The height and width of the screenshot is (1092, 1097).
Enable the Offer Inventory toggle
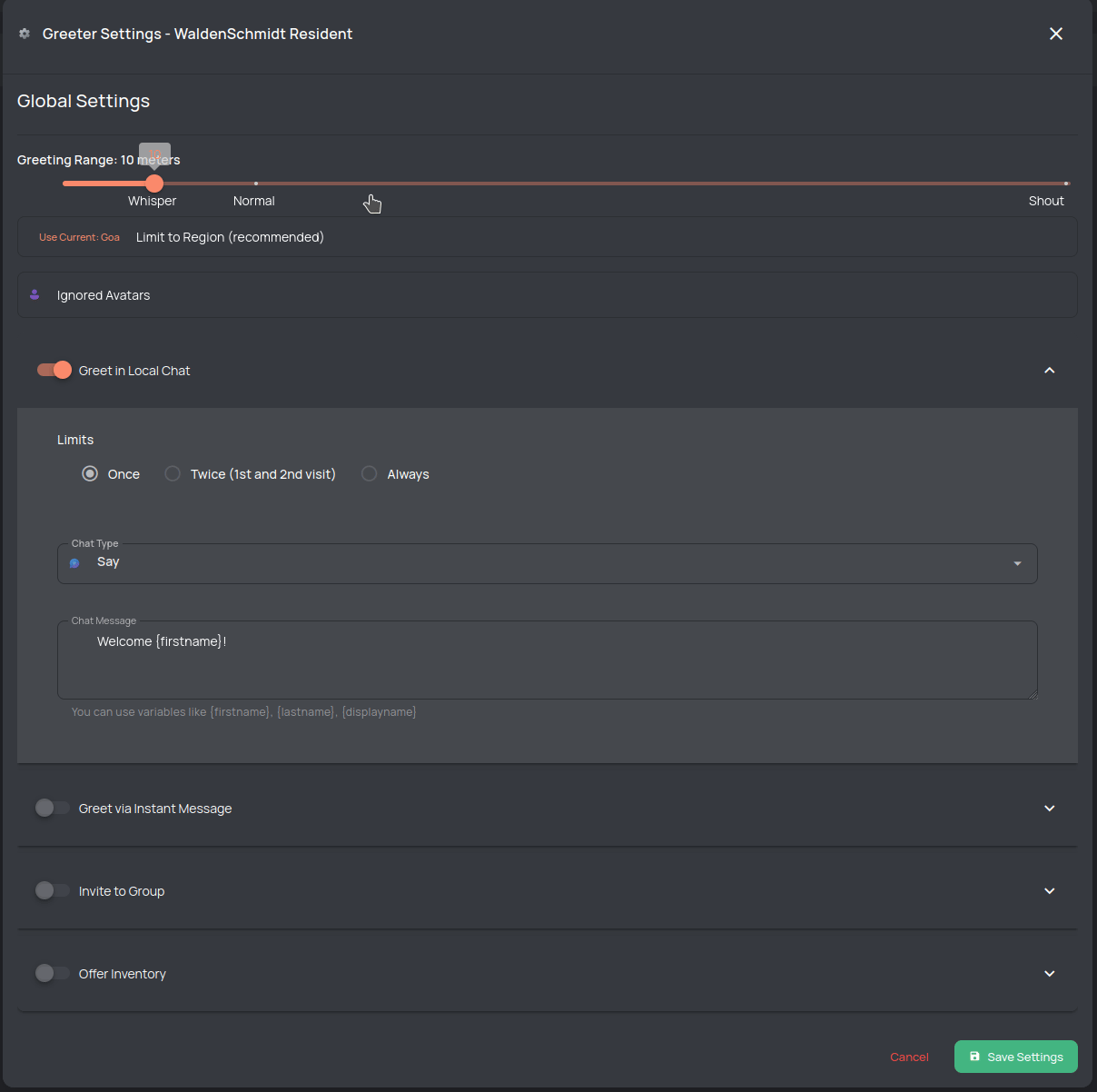click(x=52, y=973)
